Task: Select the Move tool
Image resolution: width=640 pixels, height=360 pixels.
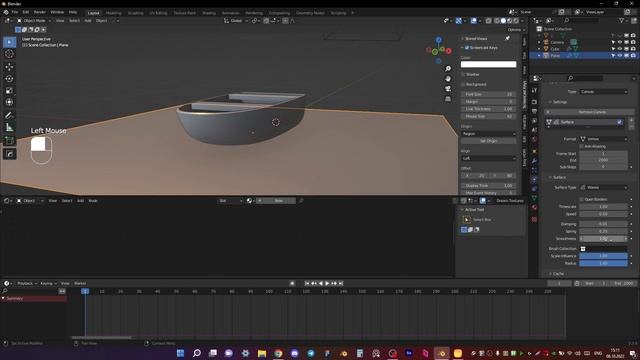Action: pos(9,67)
